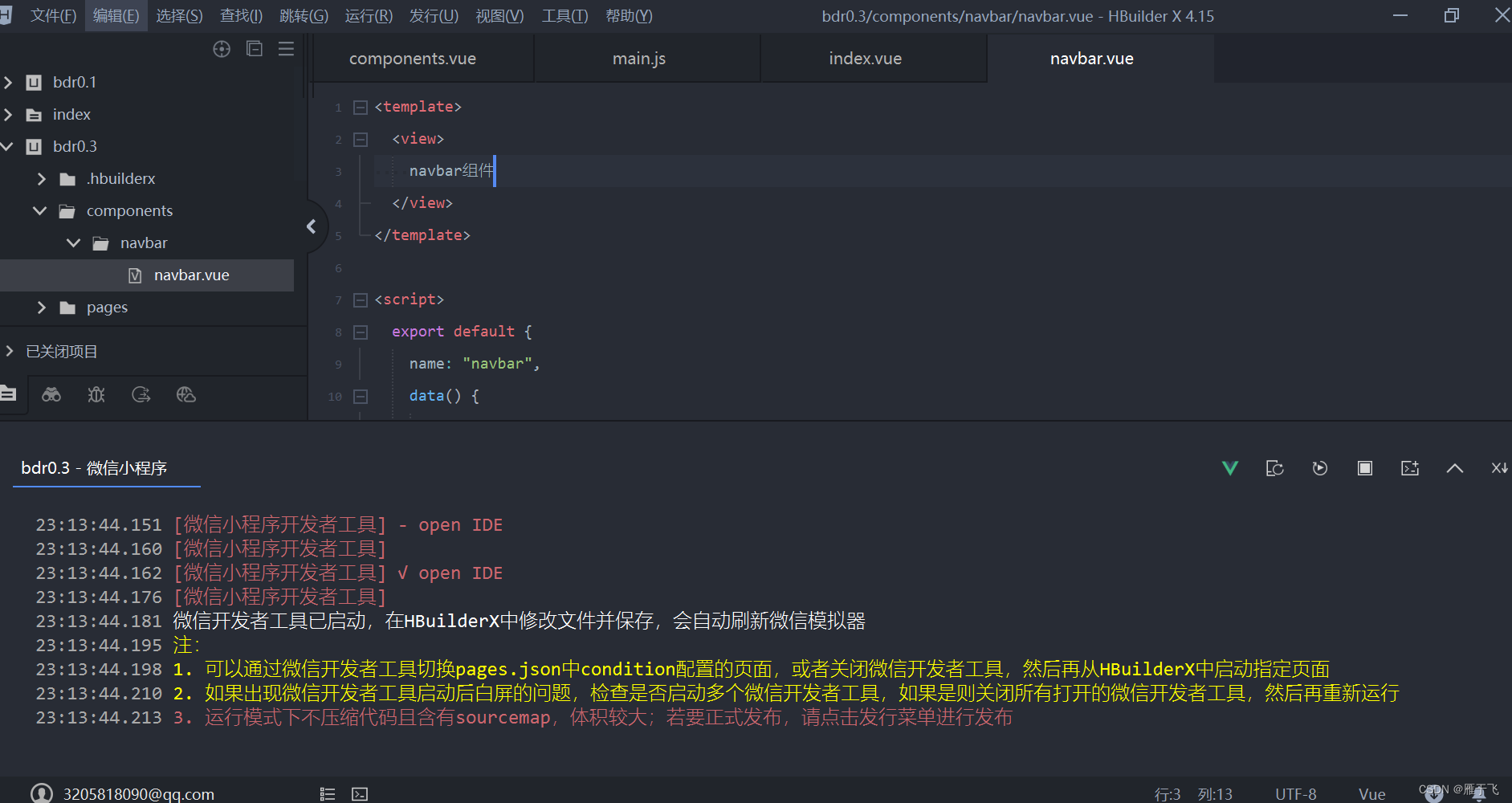
Task: Click line 3 navbar组件 in editor
Action: click(x=451, y=171)
